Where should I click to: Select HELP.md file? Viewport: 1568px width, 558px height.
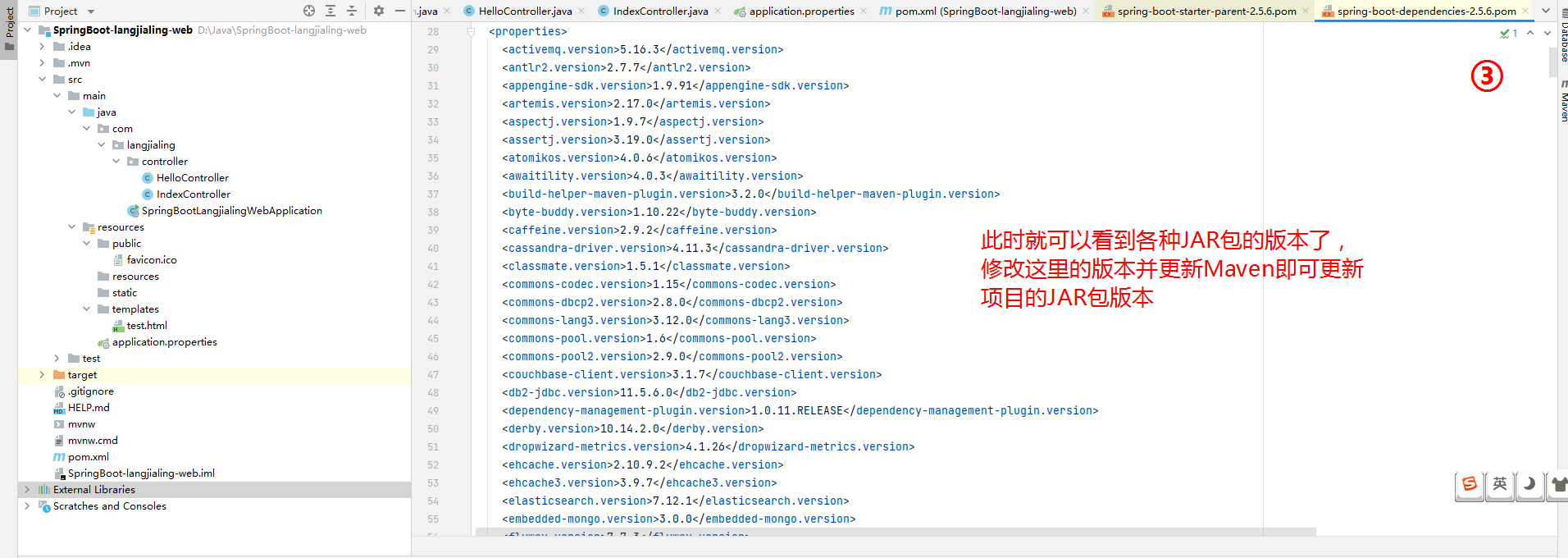coord(88,408)
